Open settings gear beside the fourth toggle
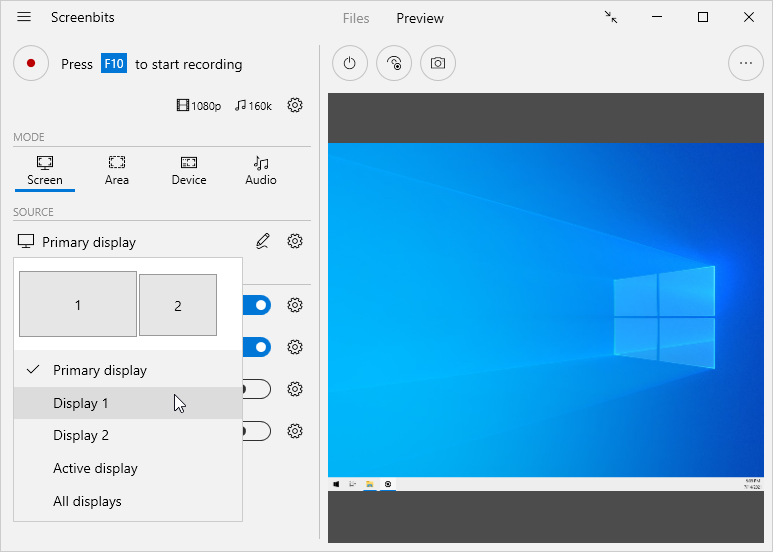Image resolution: width=773 pixels, height=552 pixels. 295,431
